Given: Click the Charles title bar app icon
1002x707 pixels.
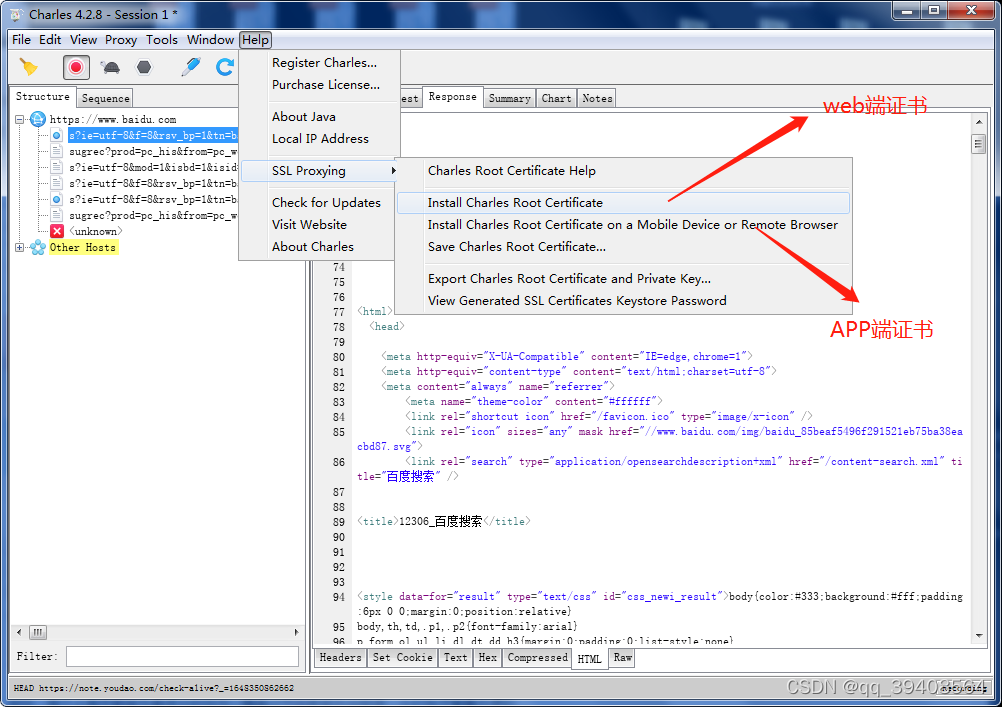Looking at the screenshot, I should pos(17,14).
